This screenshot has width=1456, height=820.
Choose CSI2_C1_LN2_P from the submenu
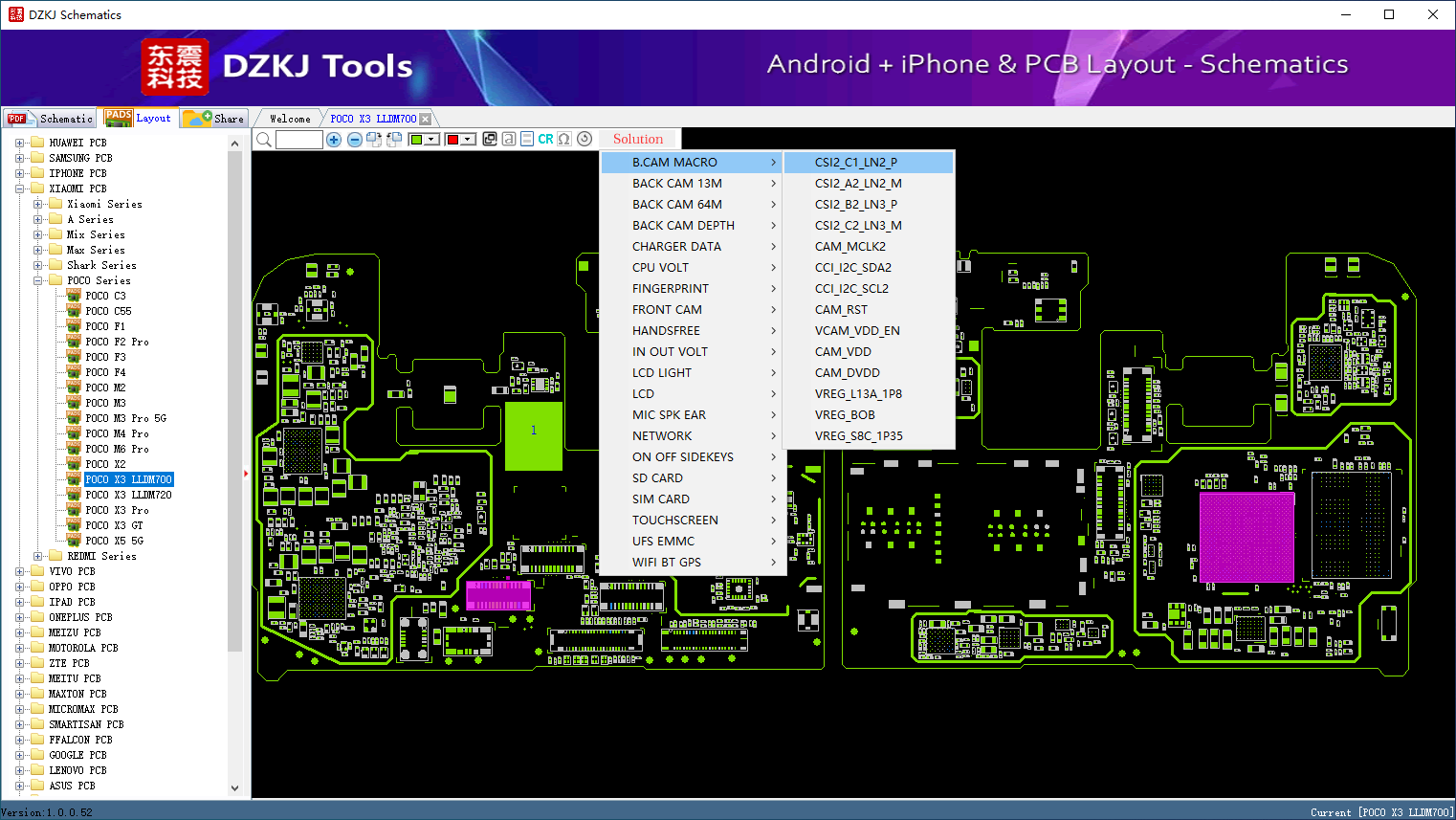point(869,163)
